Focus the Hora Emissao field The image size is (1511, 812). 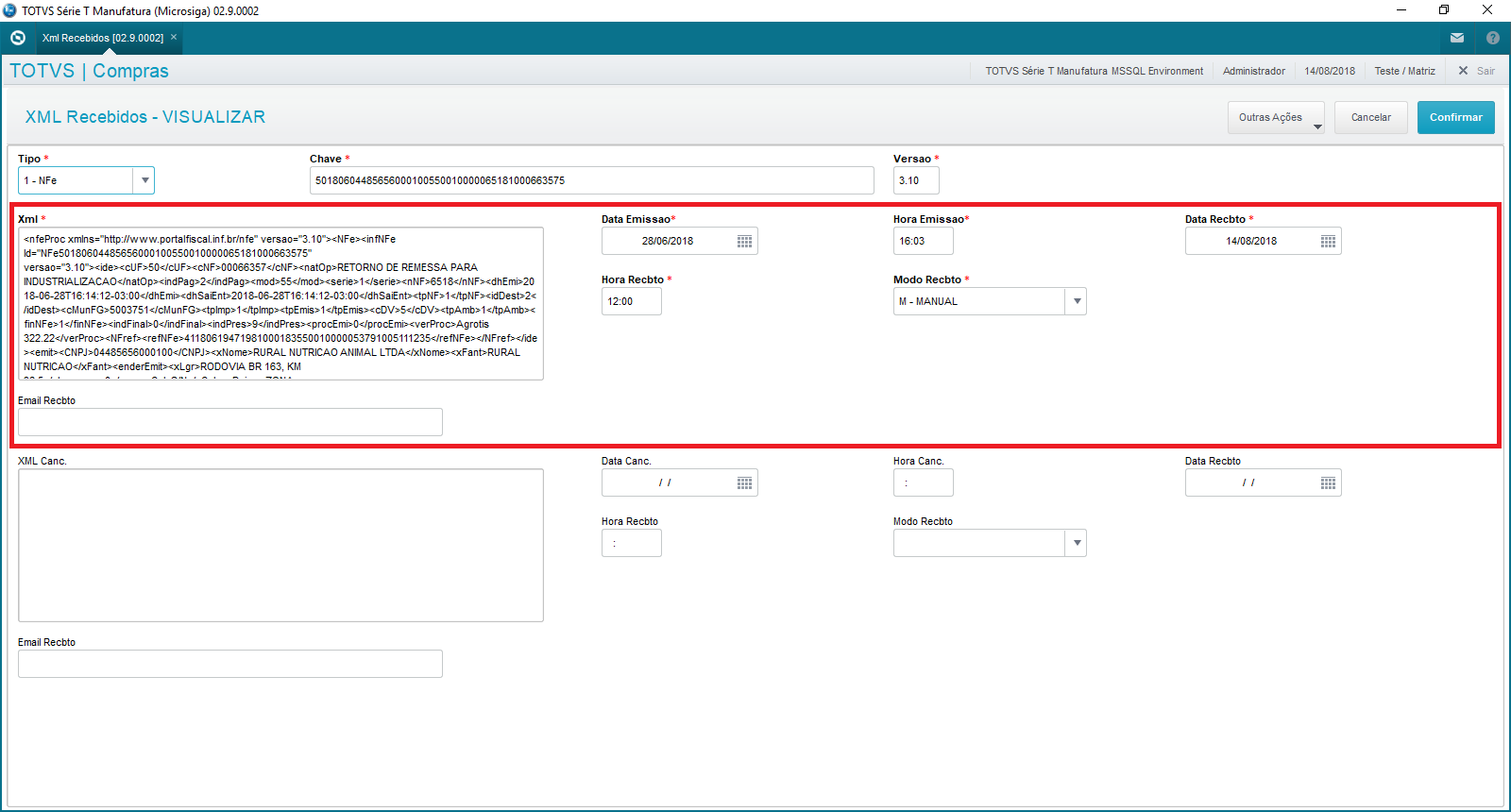click(x=923, y=242)
